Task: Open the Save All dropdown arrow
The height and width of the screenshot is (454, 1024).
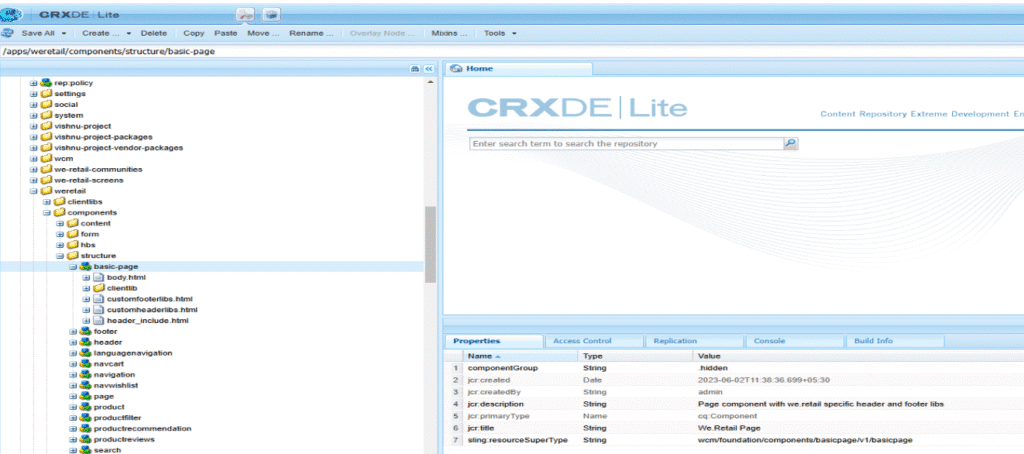Action: click(x=64, y=33)
